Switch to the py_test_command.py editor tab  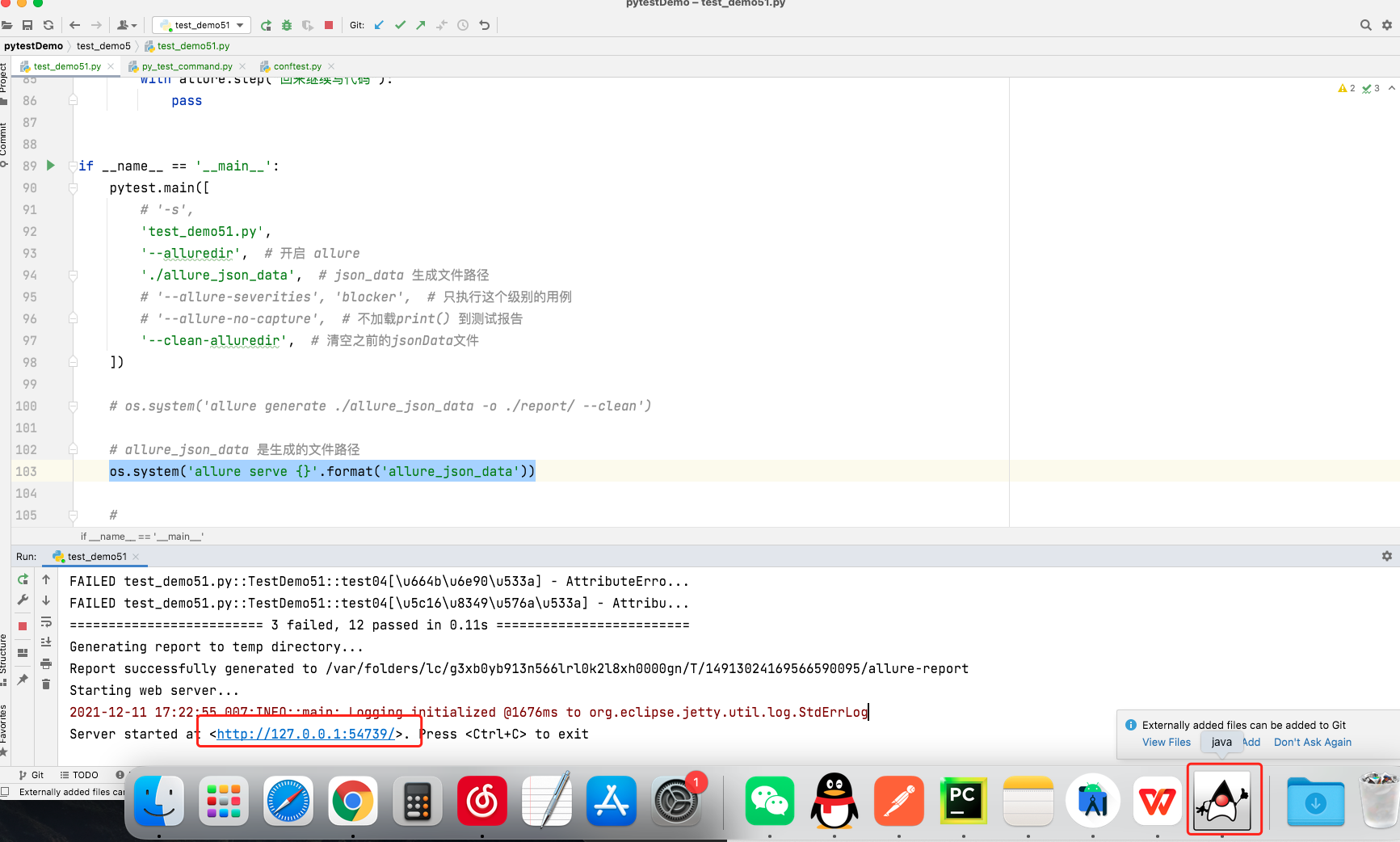(187, 66)
